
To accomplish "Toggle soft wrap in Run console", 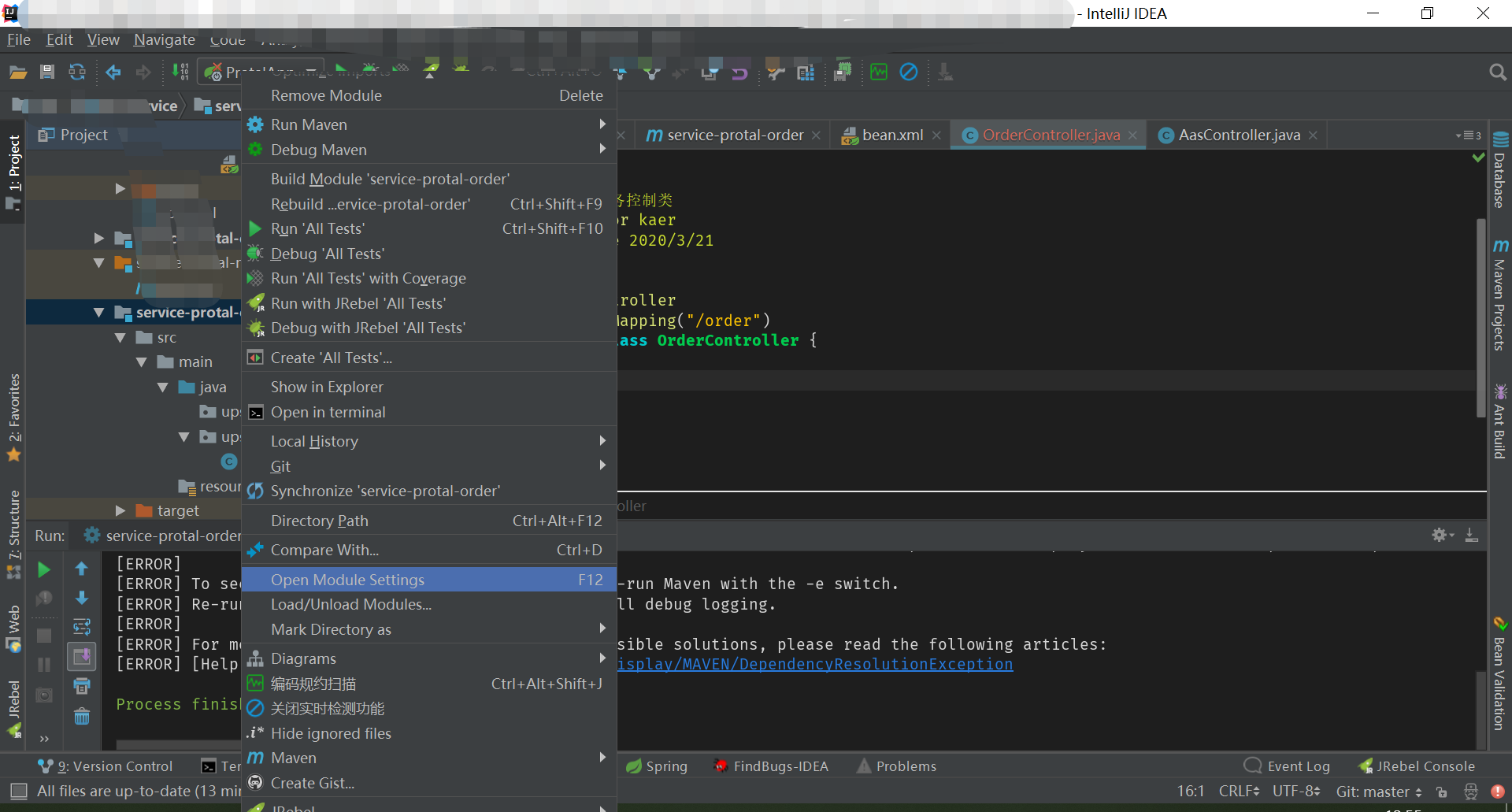I will click(82, 628).
